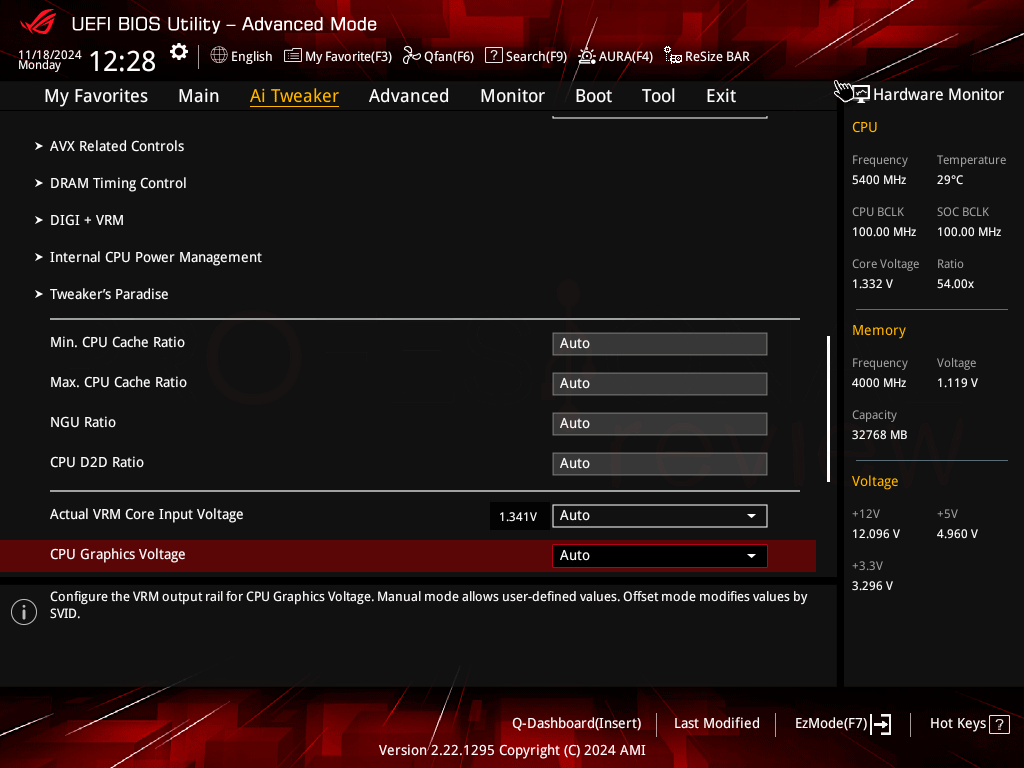Open the Exit tab
The width and height of the screenshot is (1024, 768).
click(721, 96)
